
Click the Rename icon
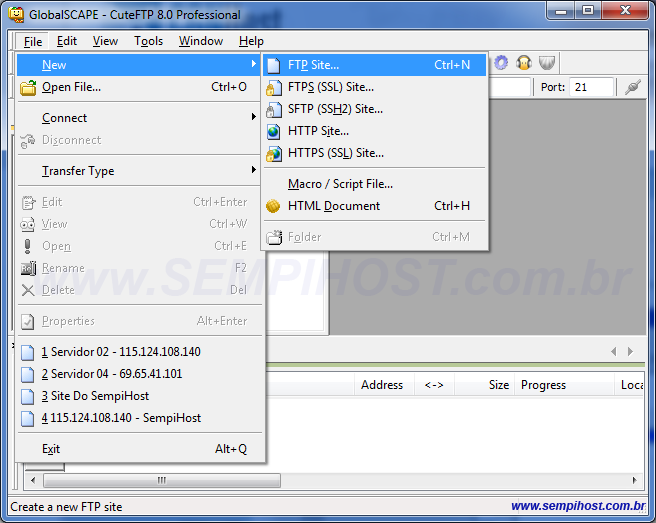pyautogui.click(x=28, y=268)
